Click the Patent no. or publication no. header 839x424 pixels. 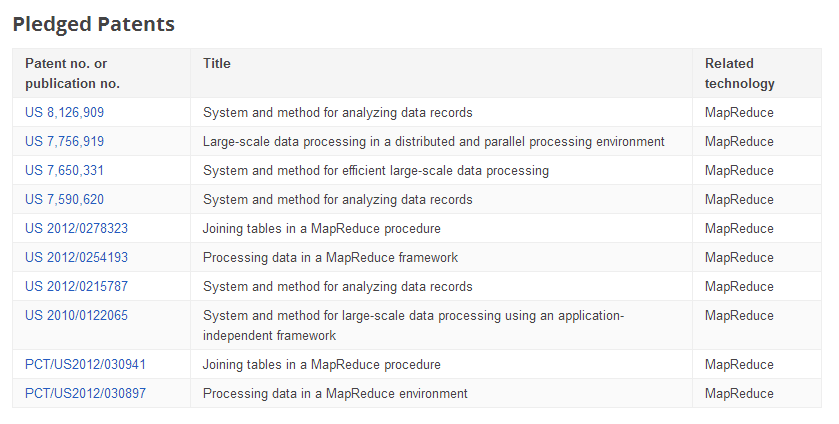point(72,73)
